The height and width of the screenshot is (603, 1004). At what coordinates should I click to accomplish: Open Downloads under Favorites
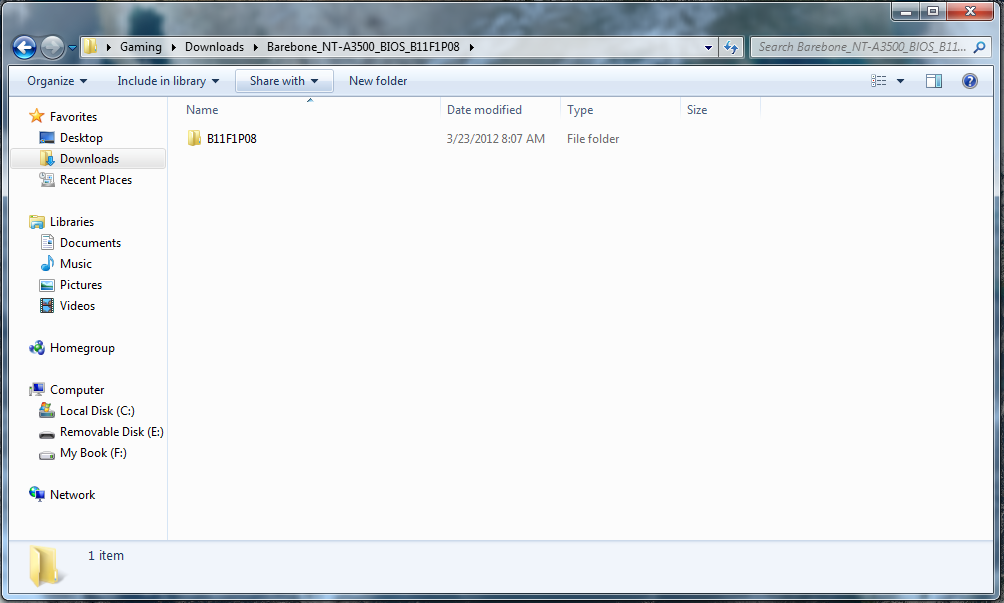(89, 159)
